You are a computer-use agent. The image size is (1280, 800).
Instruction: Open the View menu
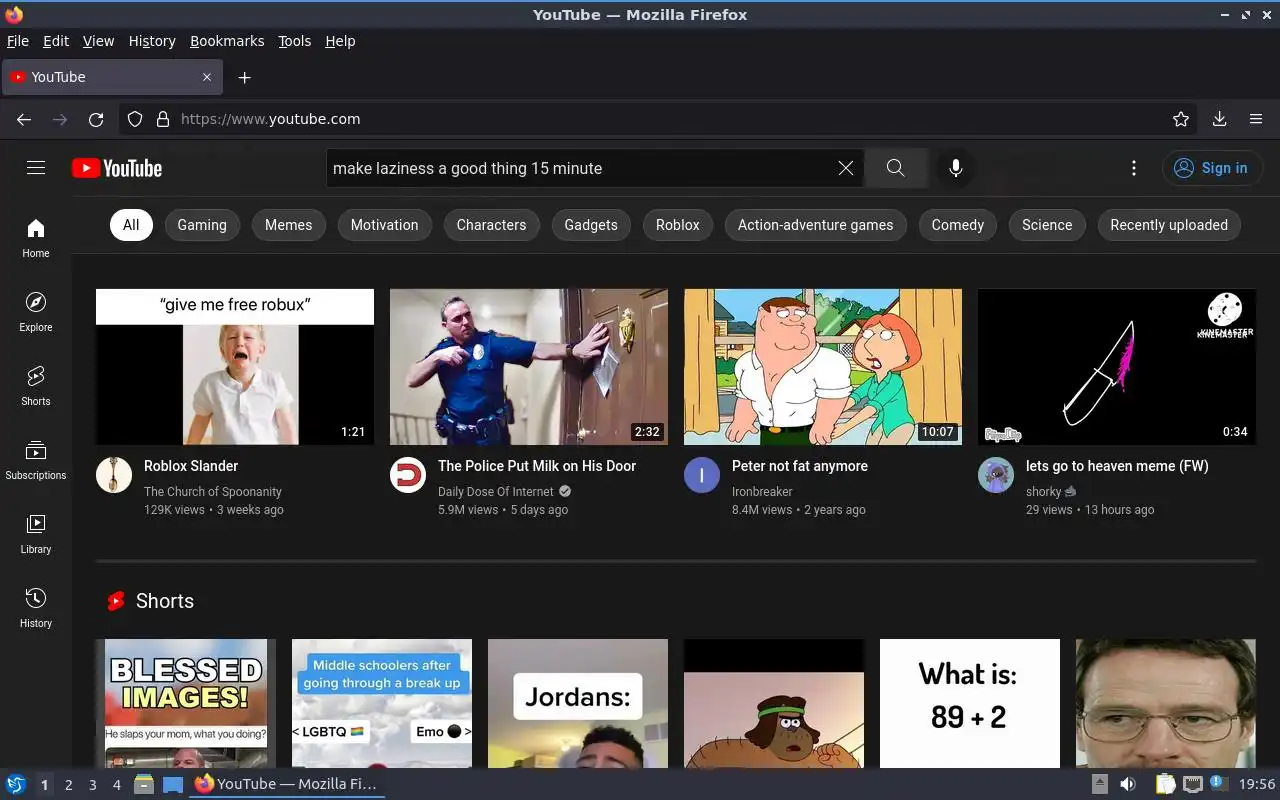[98, 41]
